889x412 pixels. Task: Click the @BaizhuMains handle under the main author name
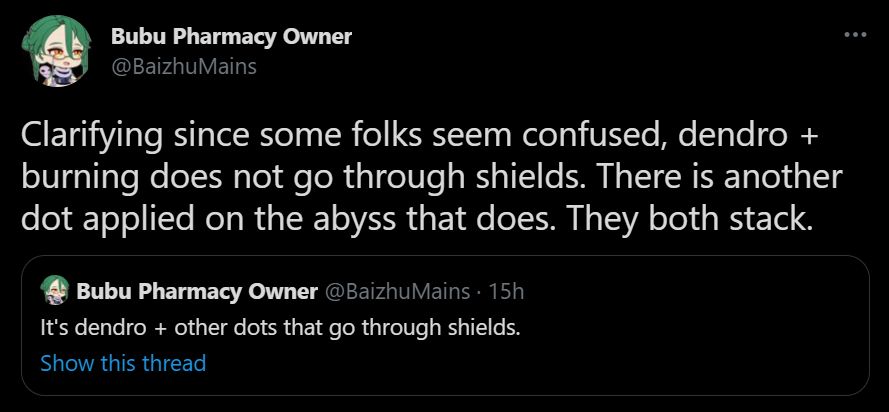(x=183, y=66)
